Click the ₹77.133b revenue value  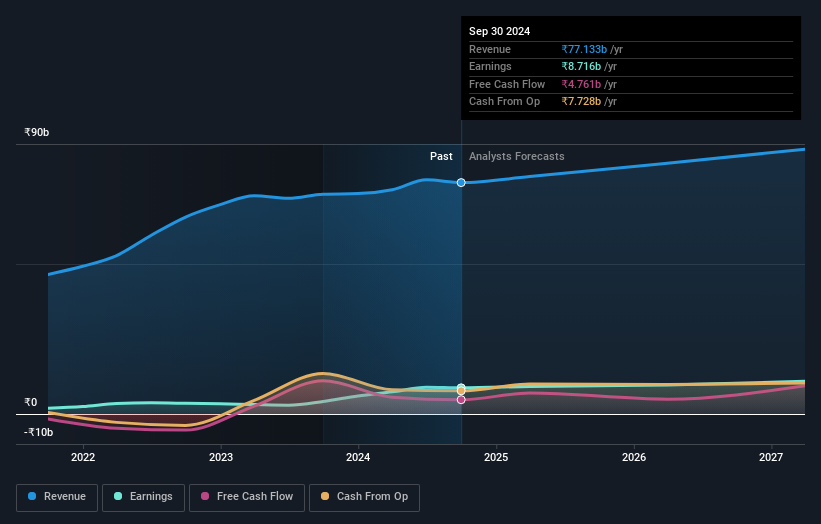coord(584,49)
